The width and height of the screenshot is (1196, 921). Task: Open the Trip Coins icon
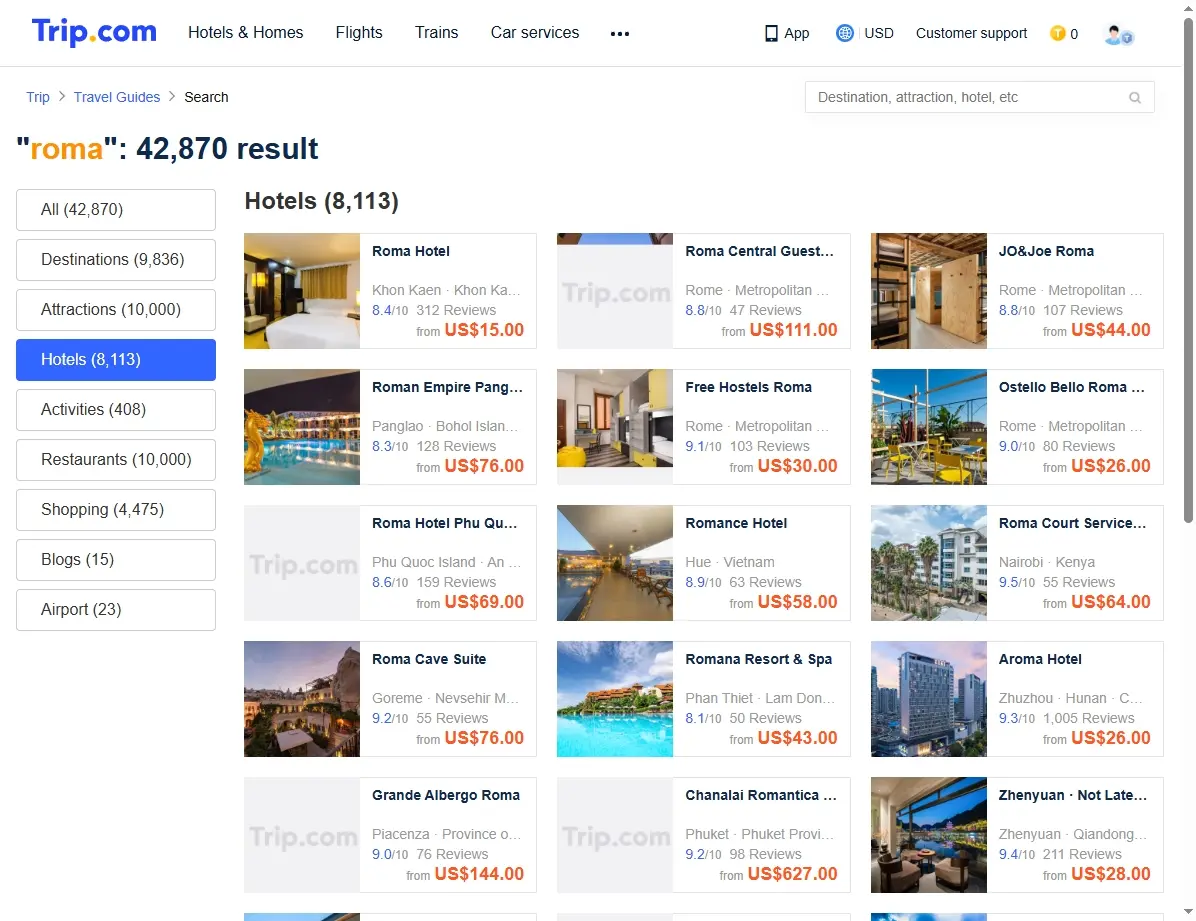click(1057, 33)
